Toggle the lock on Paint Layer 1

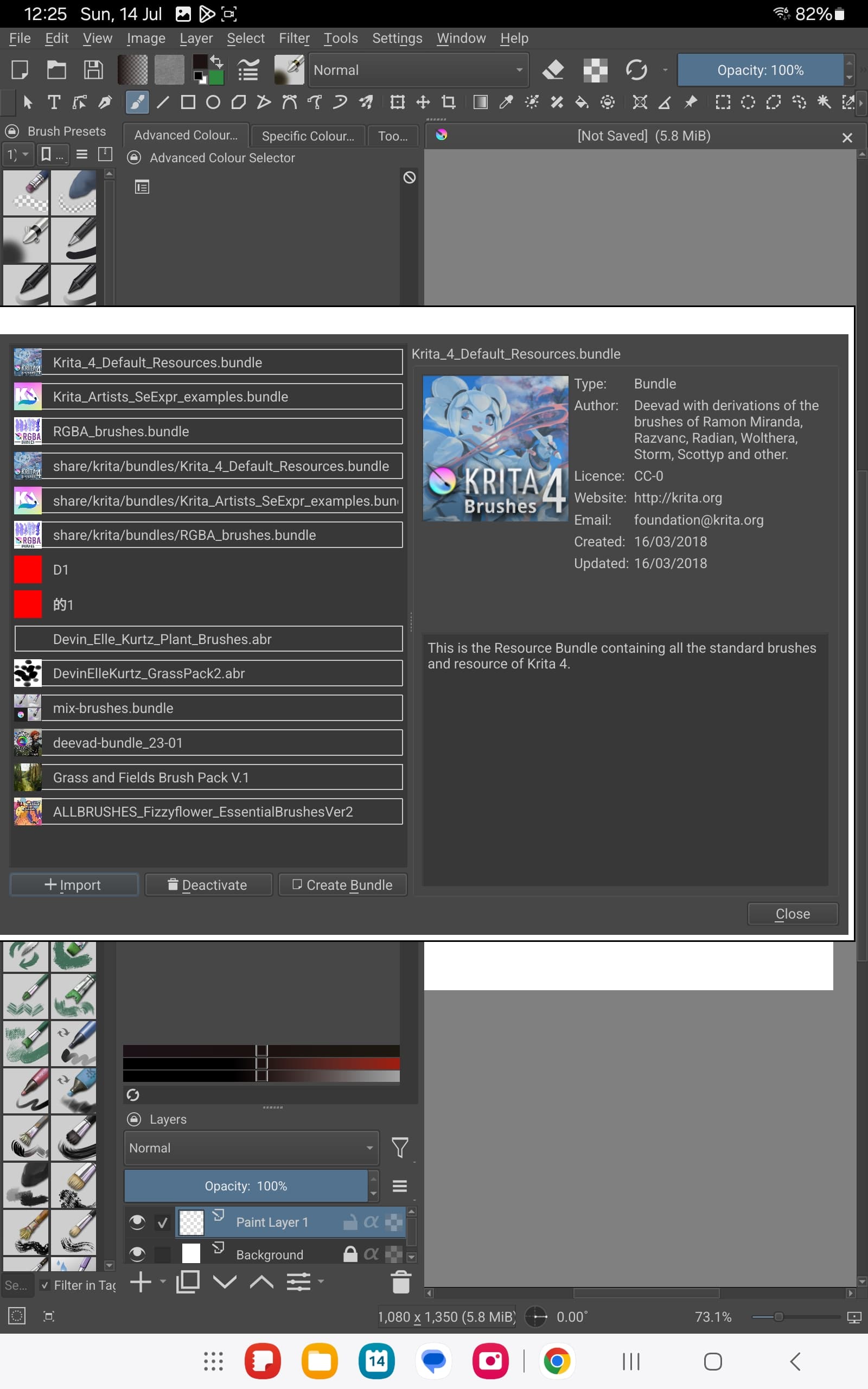tap(350, 1222)
